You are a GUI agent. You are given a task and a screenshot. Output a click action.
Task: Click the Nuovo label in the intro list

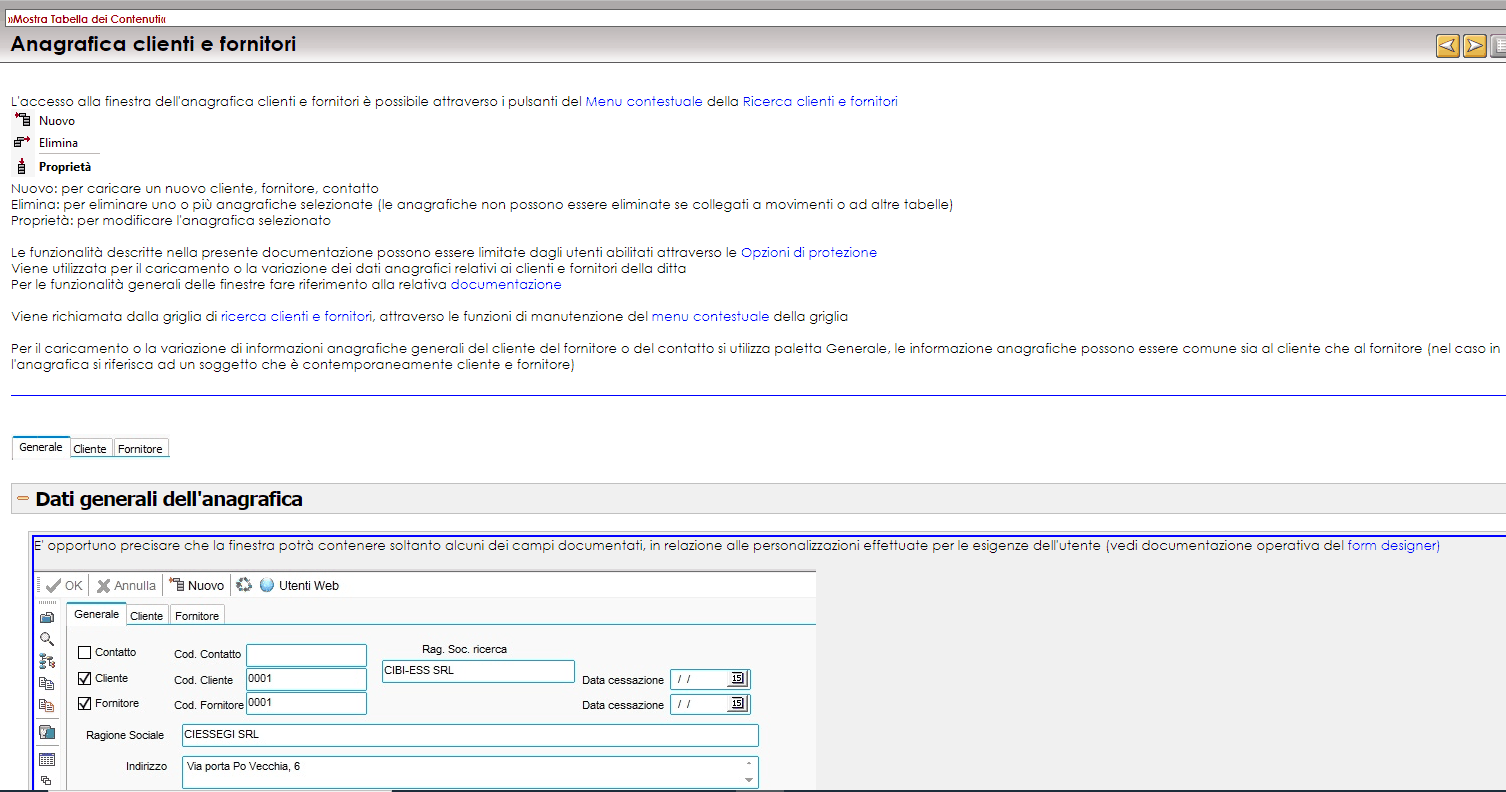pyautogui.click(x=57, y=121)
